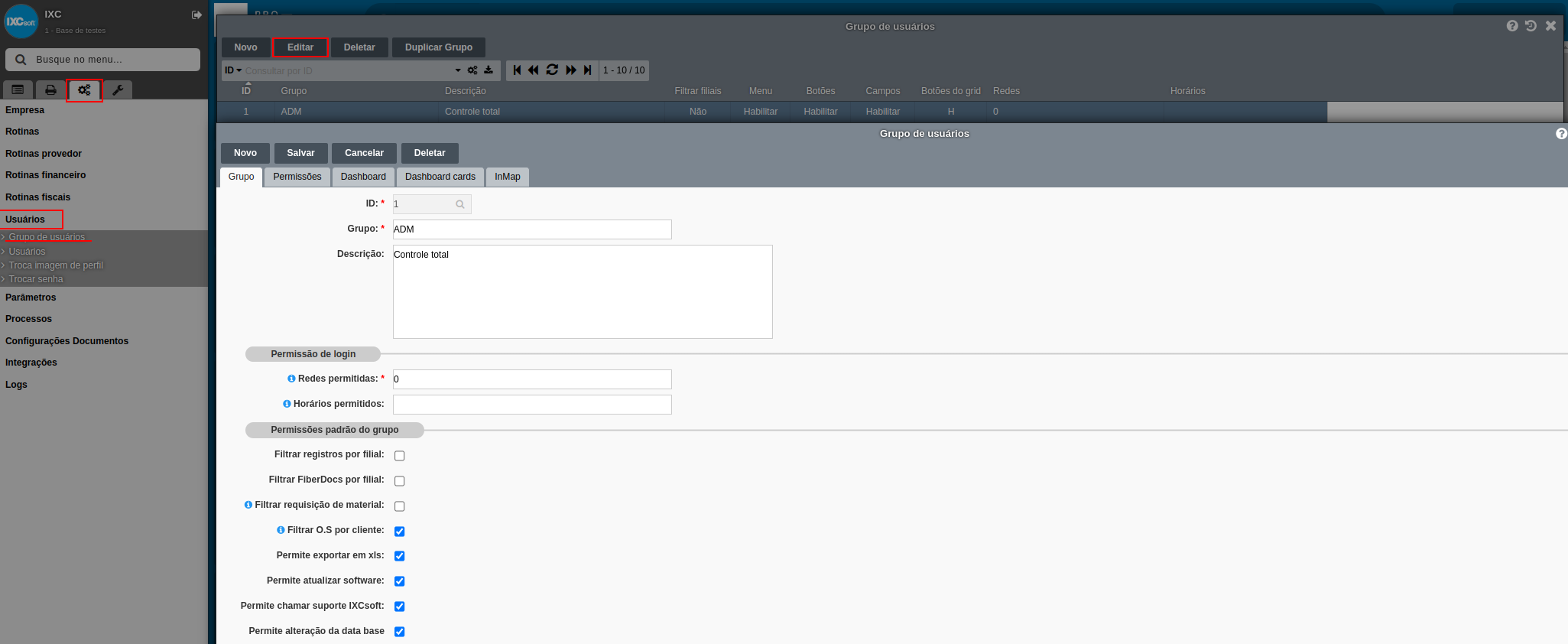1568x644 pixels.
Task: Click help icon in list window title
Action: coord(1512,26)
